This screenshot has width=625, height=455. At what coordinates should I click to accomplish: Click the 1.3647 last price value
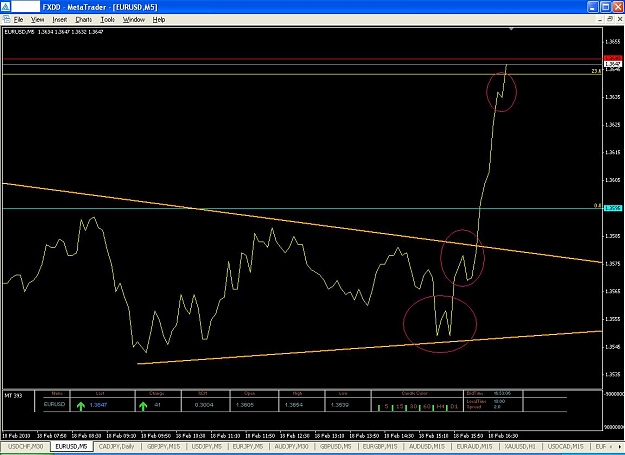98,405
